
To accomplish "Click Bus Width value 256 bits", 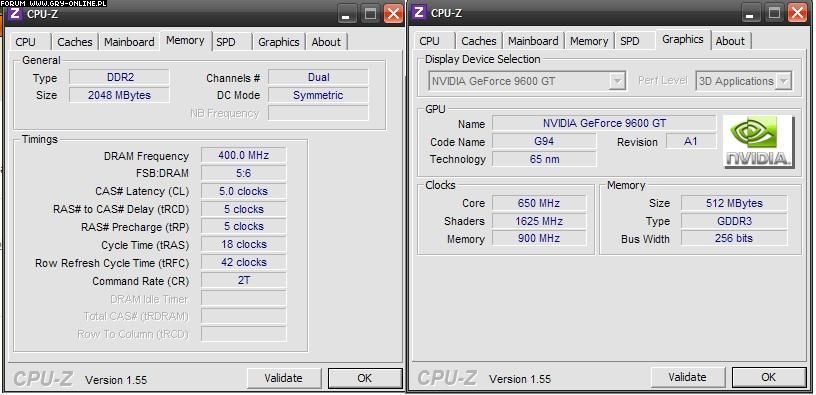I will point(734,238).
